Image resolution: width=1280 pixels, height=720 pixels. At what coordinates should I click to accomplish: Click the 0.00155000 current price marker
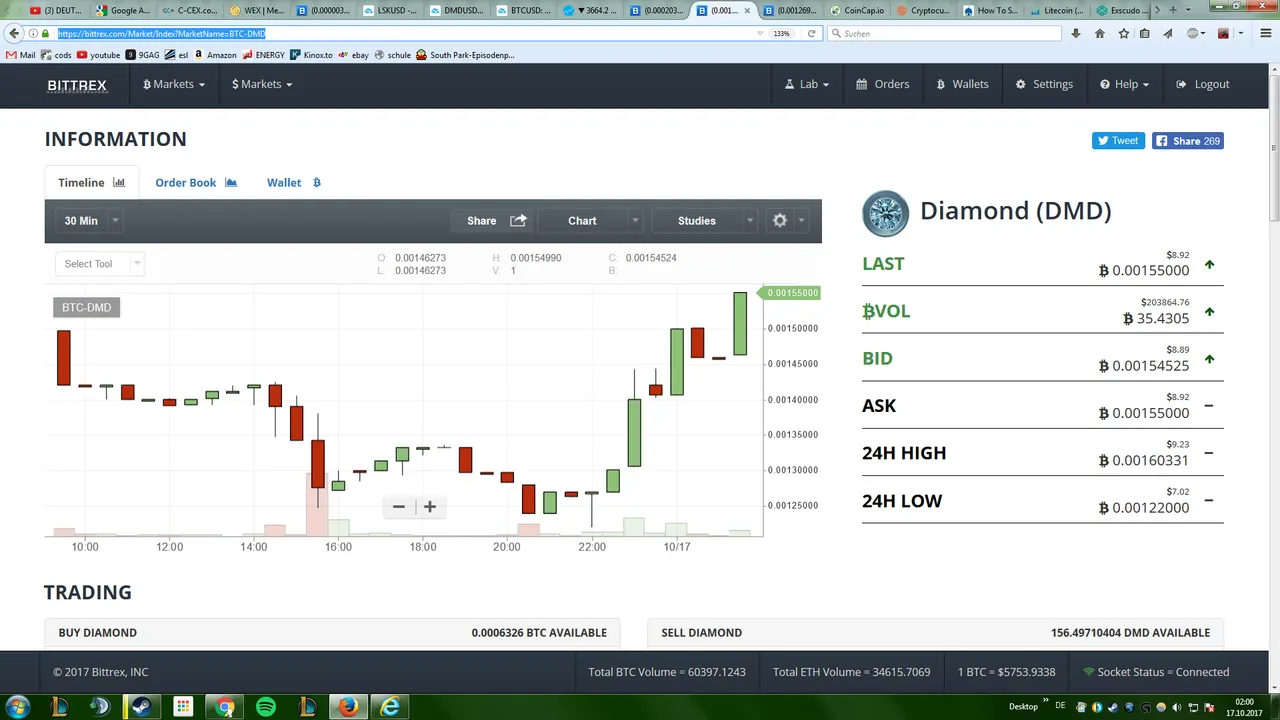791,293
